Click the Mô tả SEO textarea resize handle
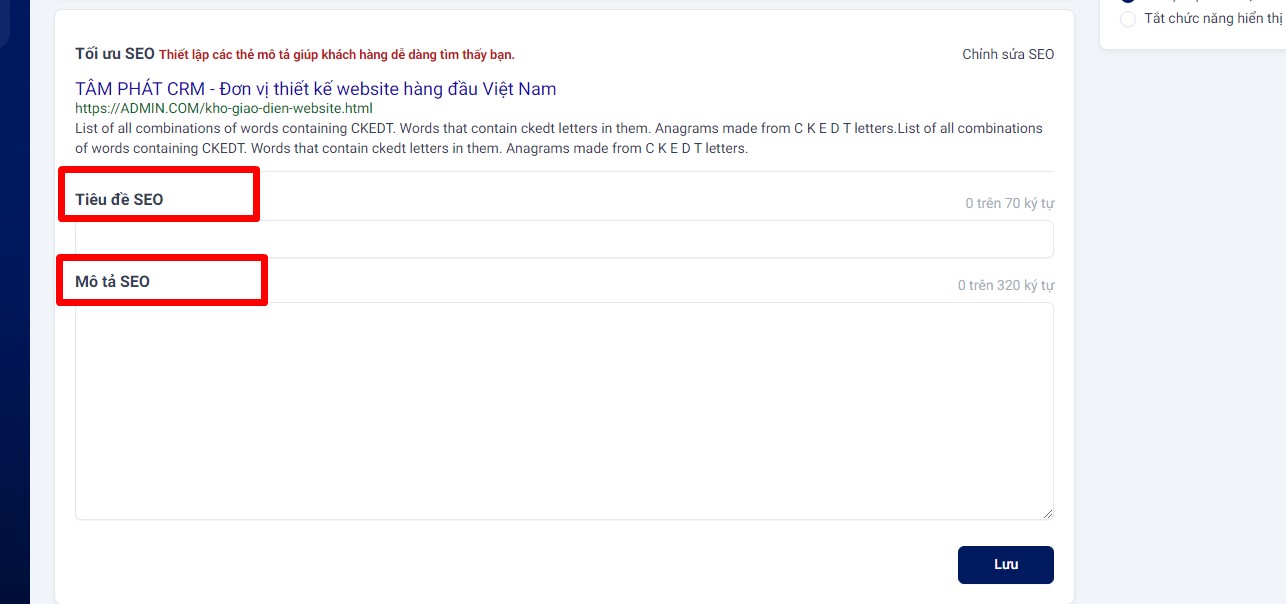 coord(1047,513)
